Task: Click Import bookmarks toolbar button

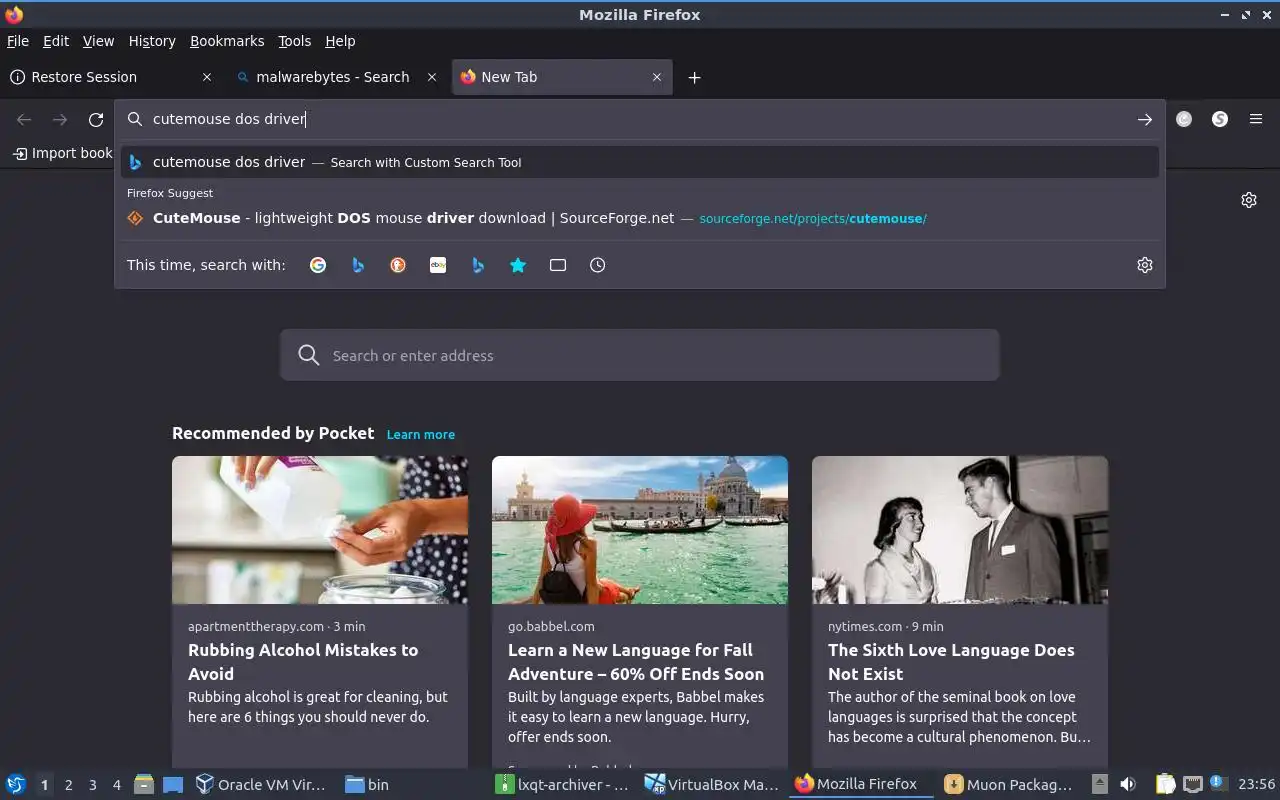Action: [62, 153]
